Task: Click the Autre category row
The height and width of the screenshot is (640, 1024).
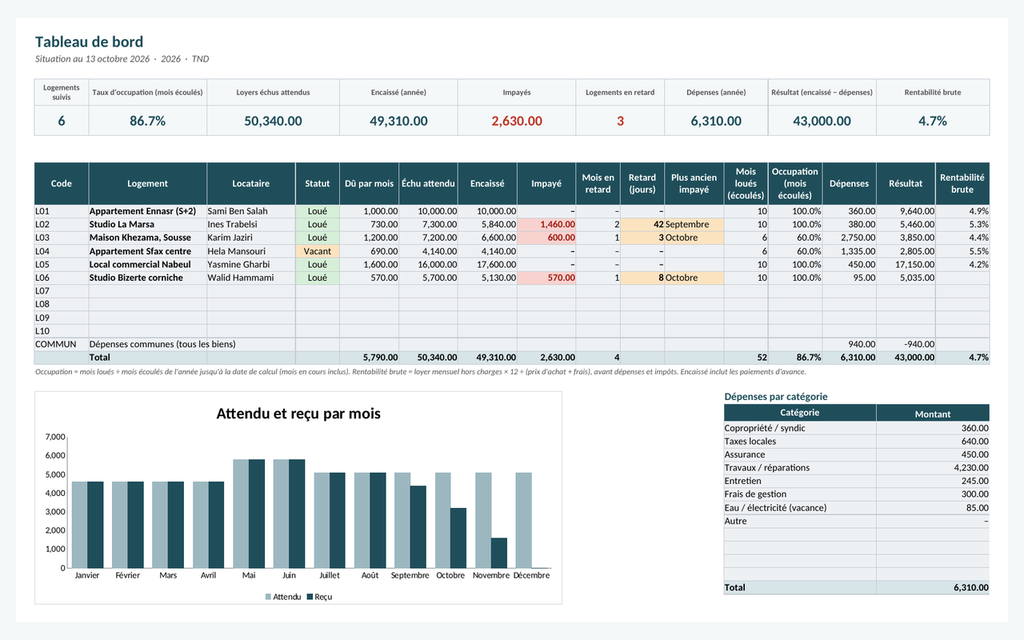Action: (x=856, y=521)
